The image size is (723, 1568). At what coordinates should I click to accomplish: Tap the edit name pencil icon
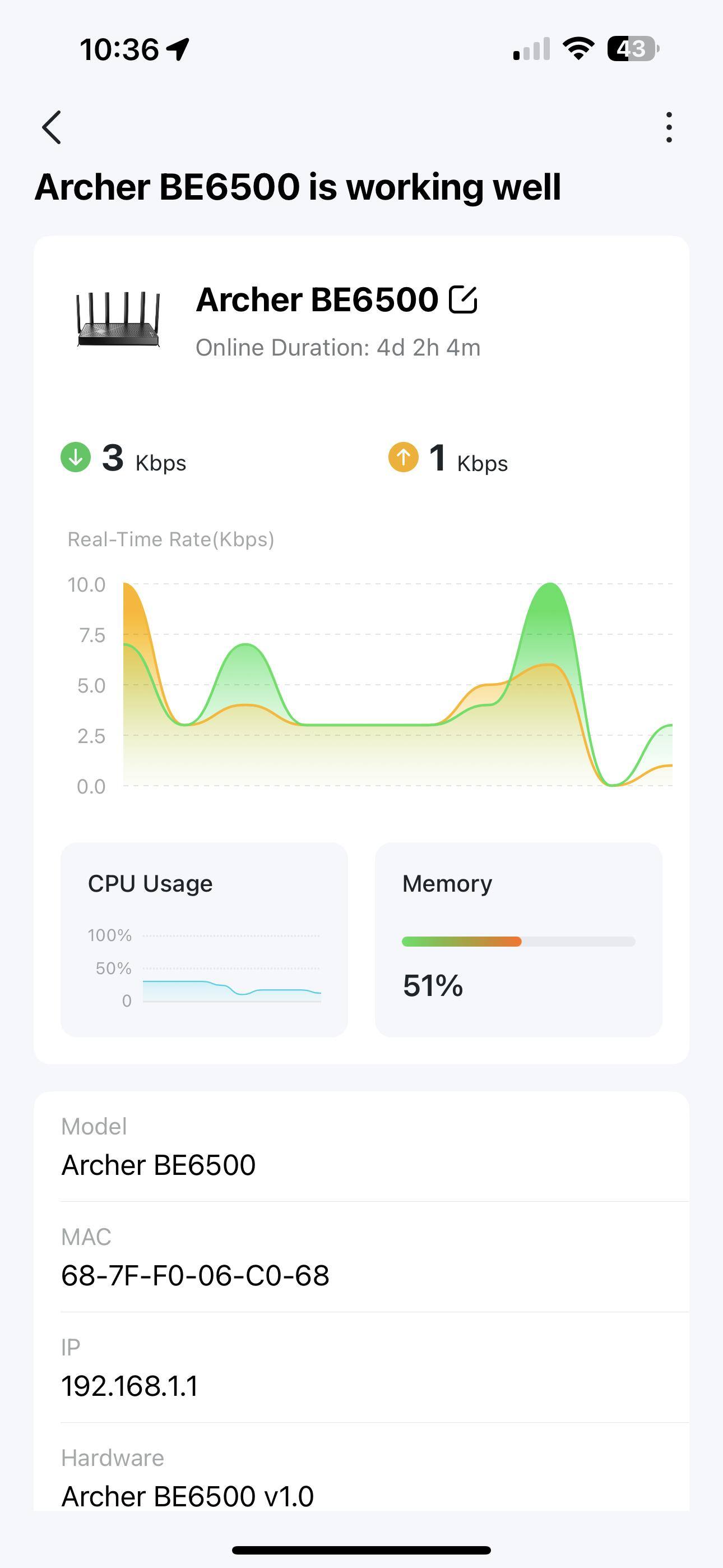(x=462, y=299)
